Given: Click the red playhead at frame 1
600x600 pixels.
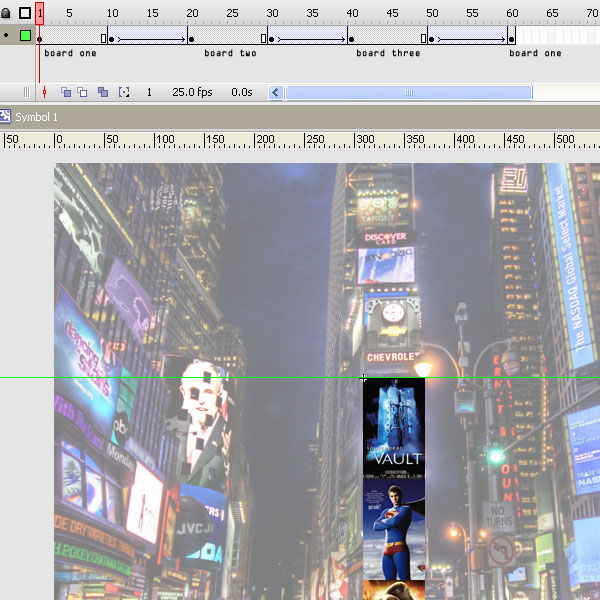Looking at the screenshot, I should coord(39,13).
